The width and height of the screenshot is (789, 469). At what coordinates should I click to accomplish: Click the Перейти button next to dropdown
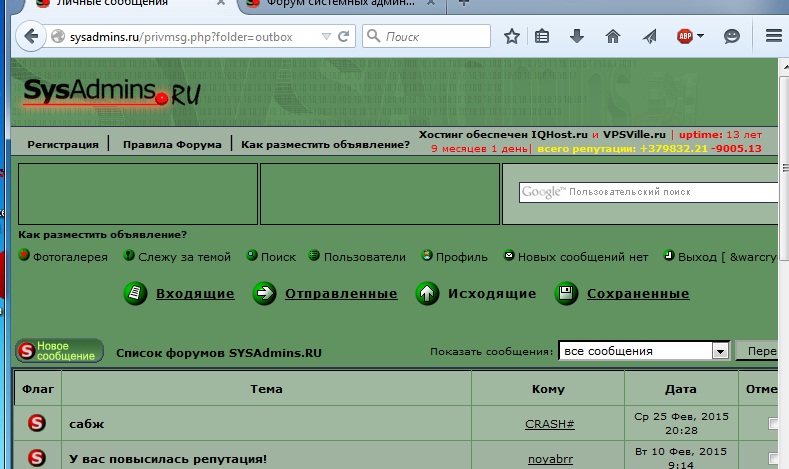(758, 351)
